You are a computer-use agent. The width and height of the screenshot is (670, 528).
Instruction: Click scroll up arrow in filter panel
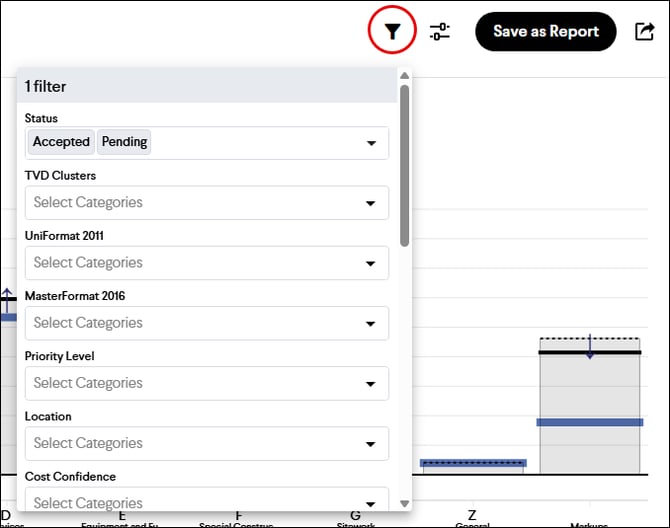[x=404, y=75]
